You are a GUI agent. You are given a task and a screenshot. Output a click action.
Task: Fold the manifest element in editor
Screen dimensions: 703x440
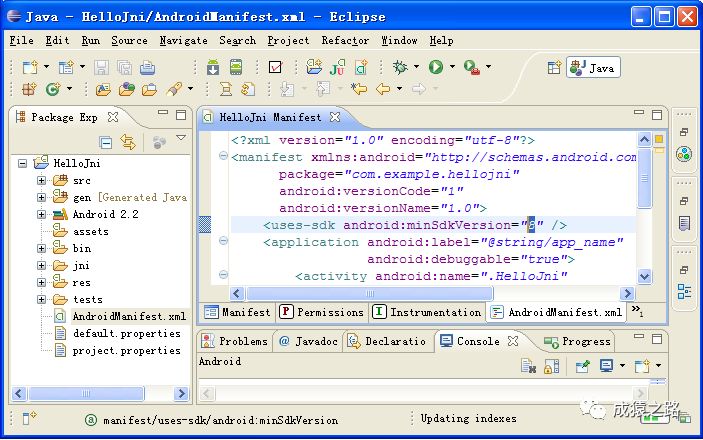tap(223, 156)
